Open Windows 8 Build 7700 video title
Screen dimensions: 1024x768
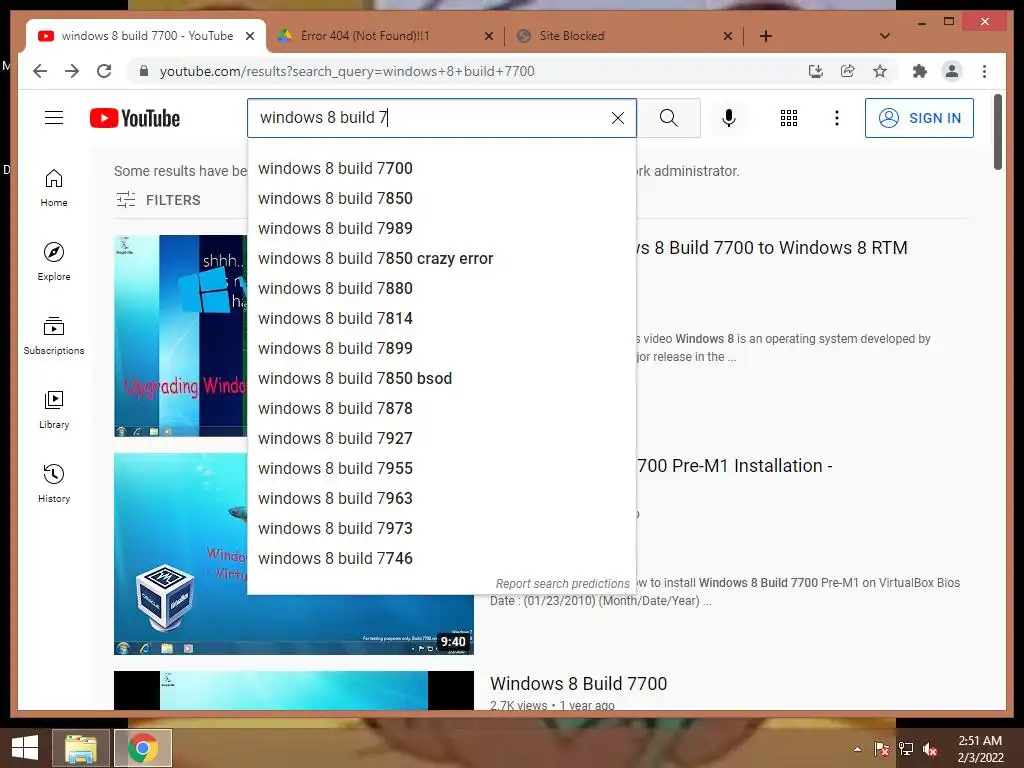pyautogui.click(x=579, y=684)
